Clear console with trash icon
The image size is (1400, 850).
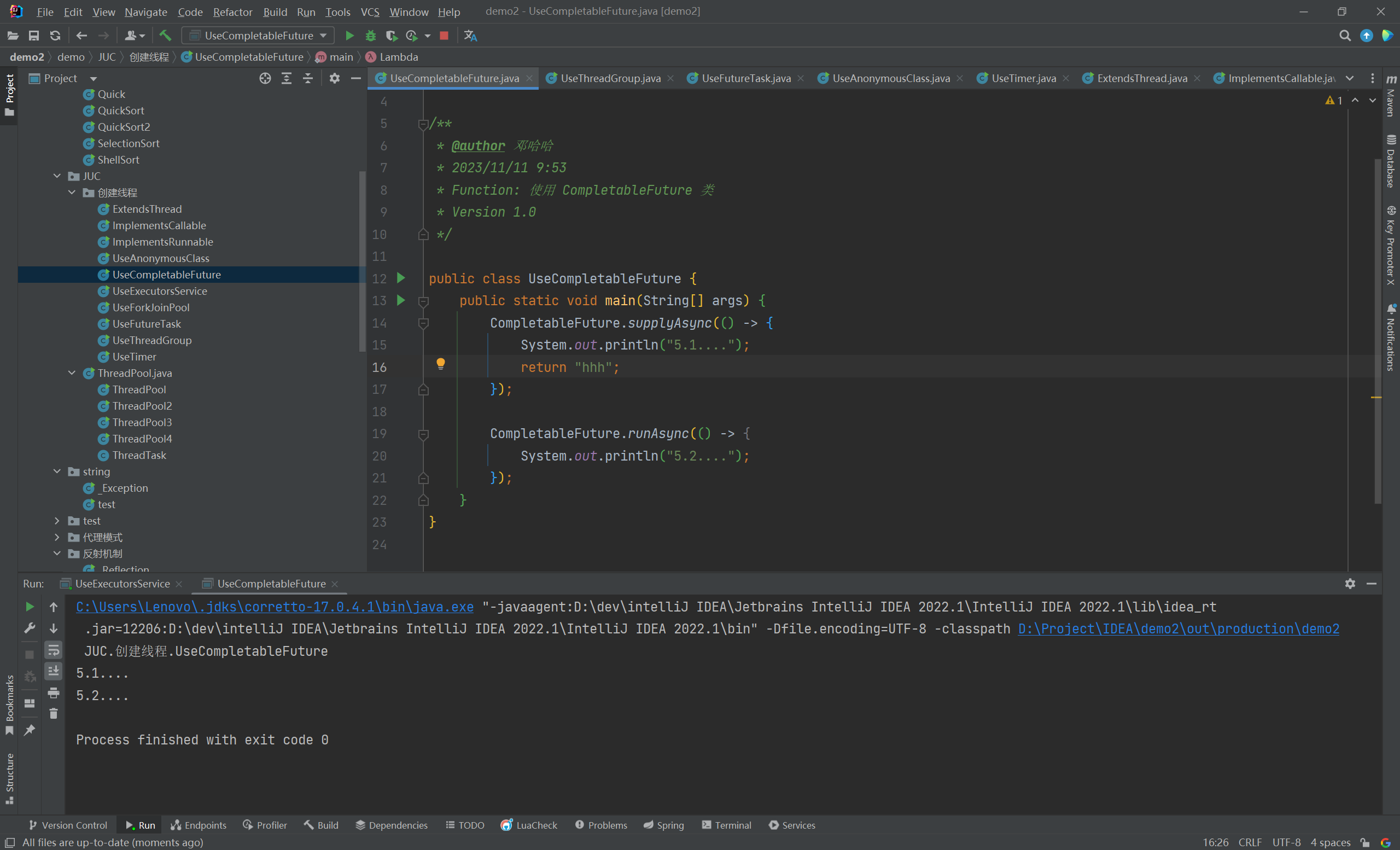[x=54, y=714]
